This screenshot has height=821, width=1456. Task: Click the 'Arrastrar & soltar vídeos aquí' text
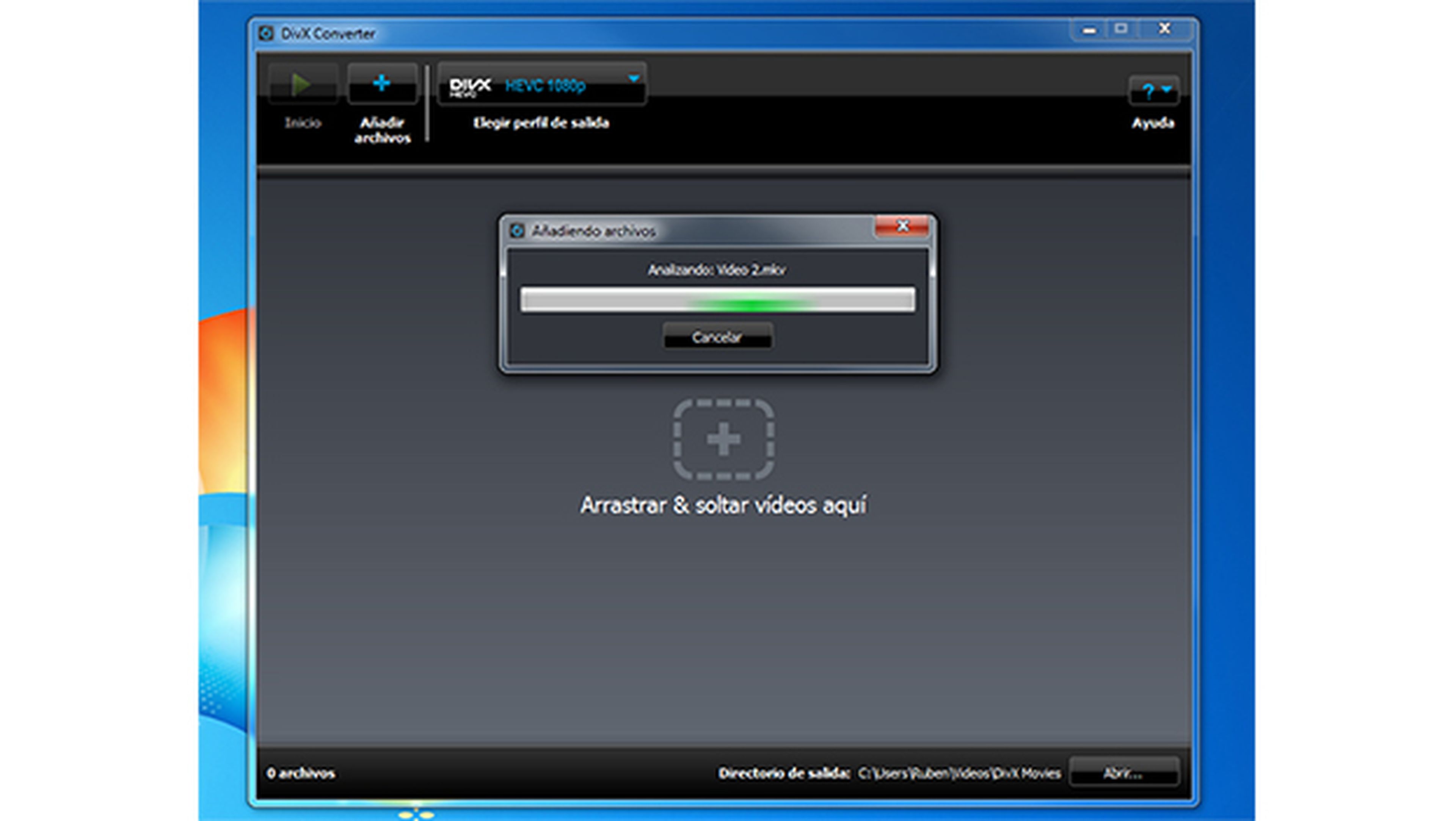pos(723,505)
